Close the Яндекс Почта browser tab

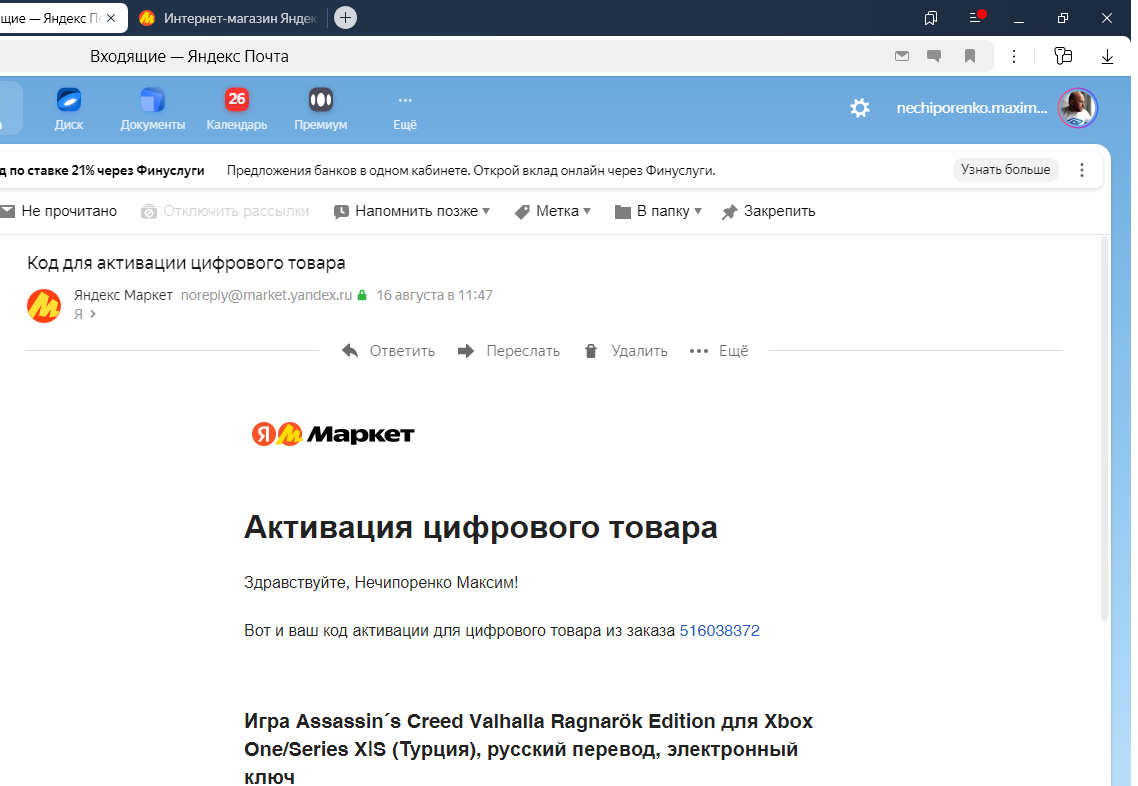coord(111,18)
